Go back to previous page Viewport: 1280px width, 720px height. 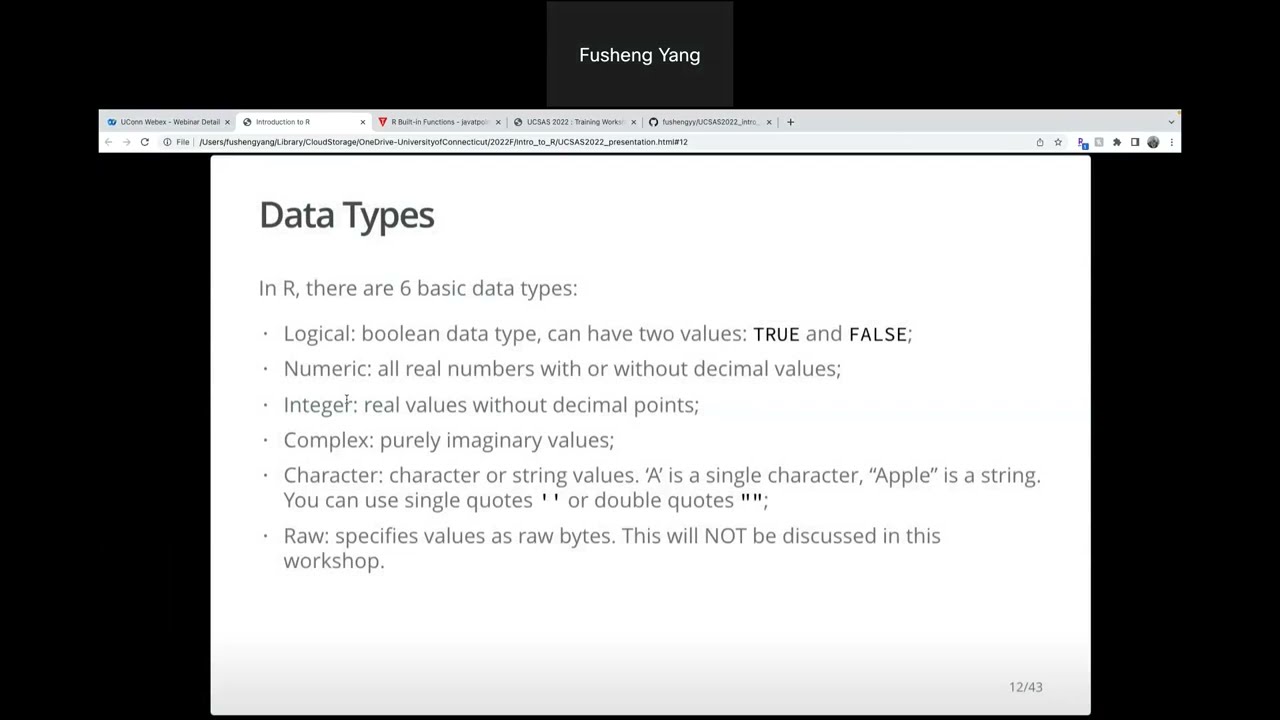[x=109, y=142]
